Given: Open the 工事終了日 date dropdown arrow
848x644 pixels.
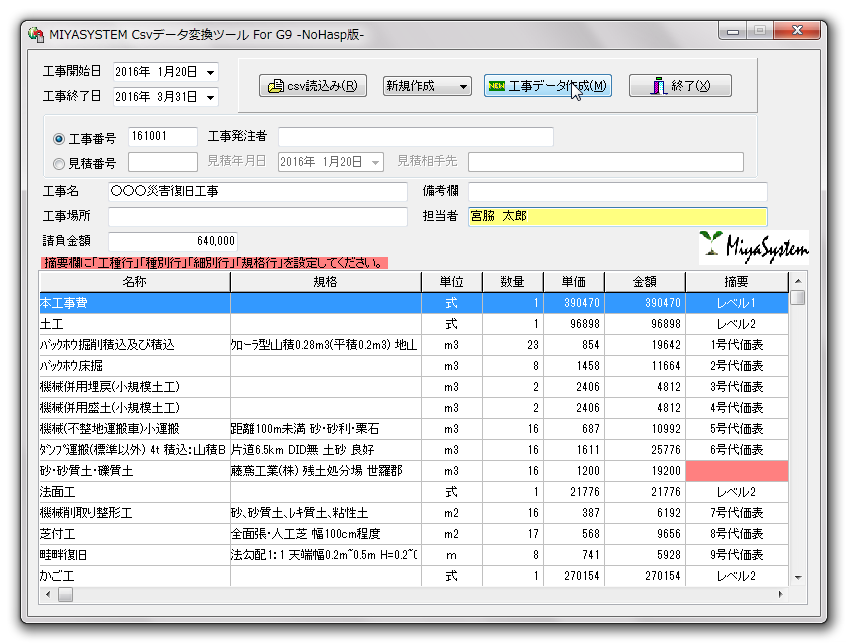Looking at the screenshot, I should (x=210, y=97).
